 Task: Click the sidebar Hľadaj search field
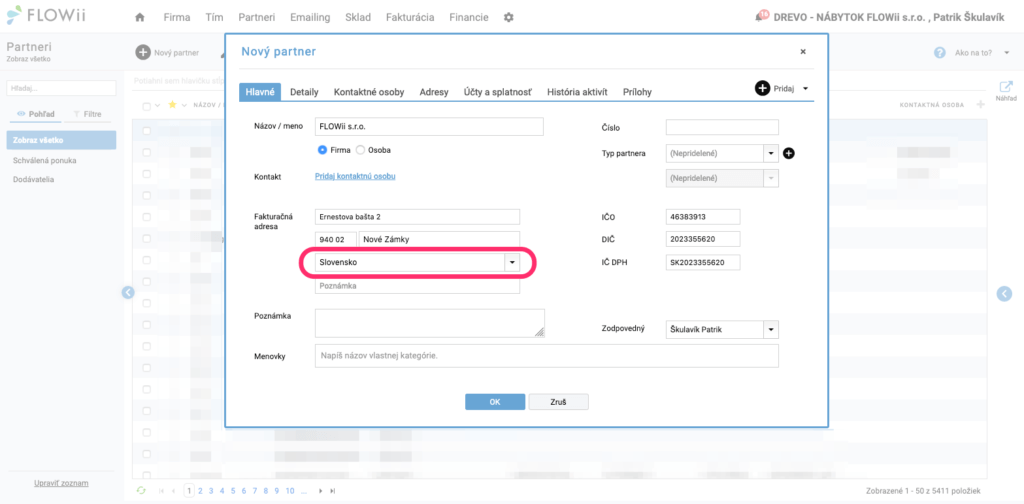[61, 88]
